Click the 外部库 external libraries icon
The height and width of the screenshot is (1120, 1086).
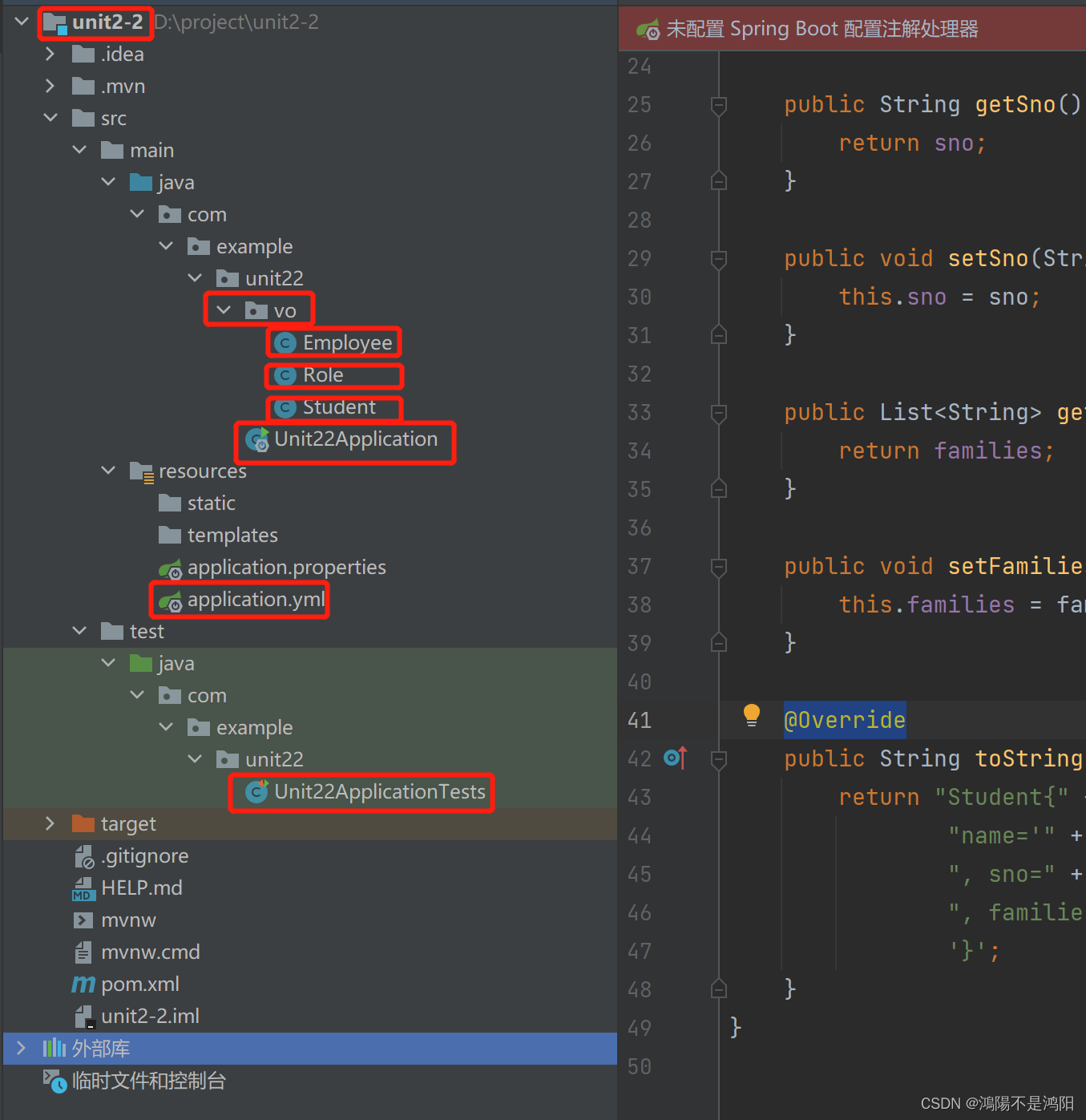[x=53, y=1048]
